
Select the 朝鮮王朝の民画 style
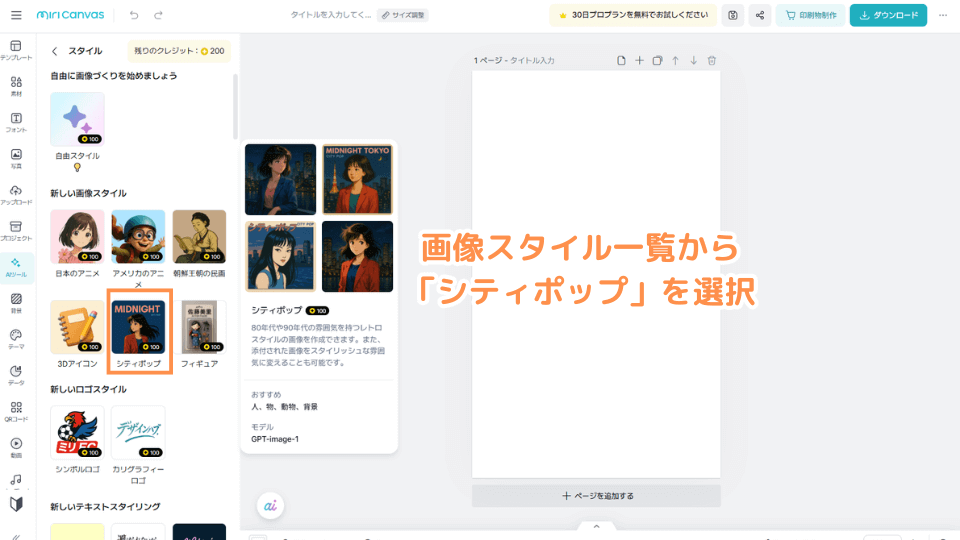(x=200, y=237)
